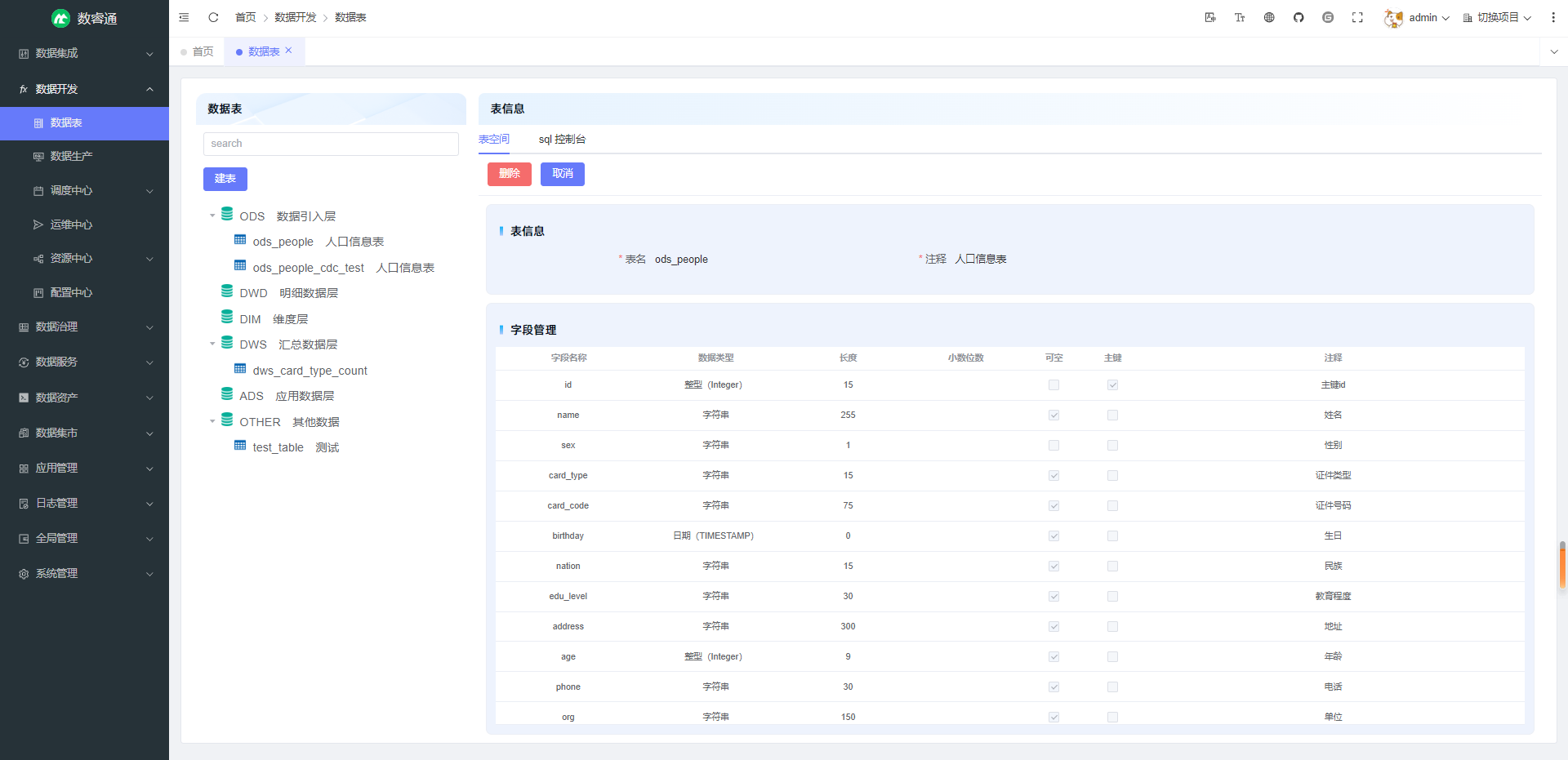Toggle the sidebar collapse hamburger icon
The width and height of the screenshot is (1568, 760).
pyautogui.click(x=184, y=17)
